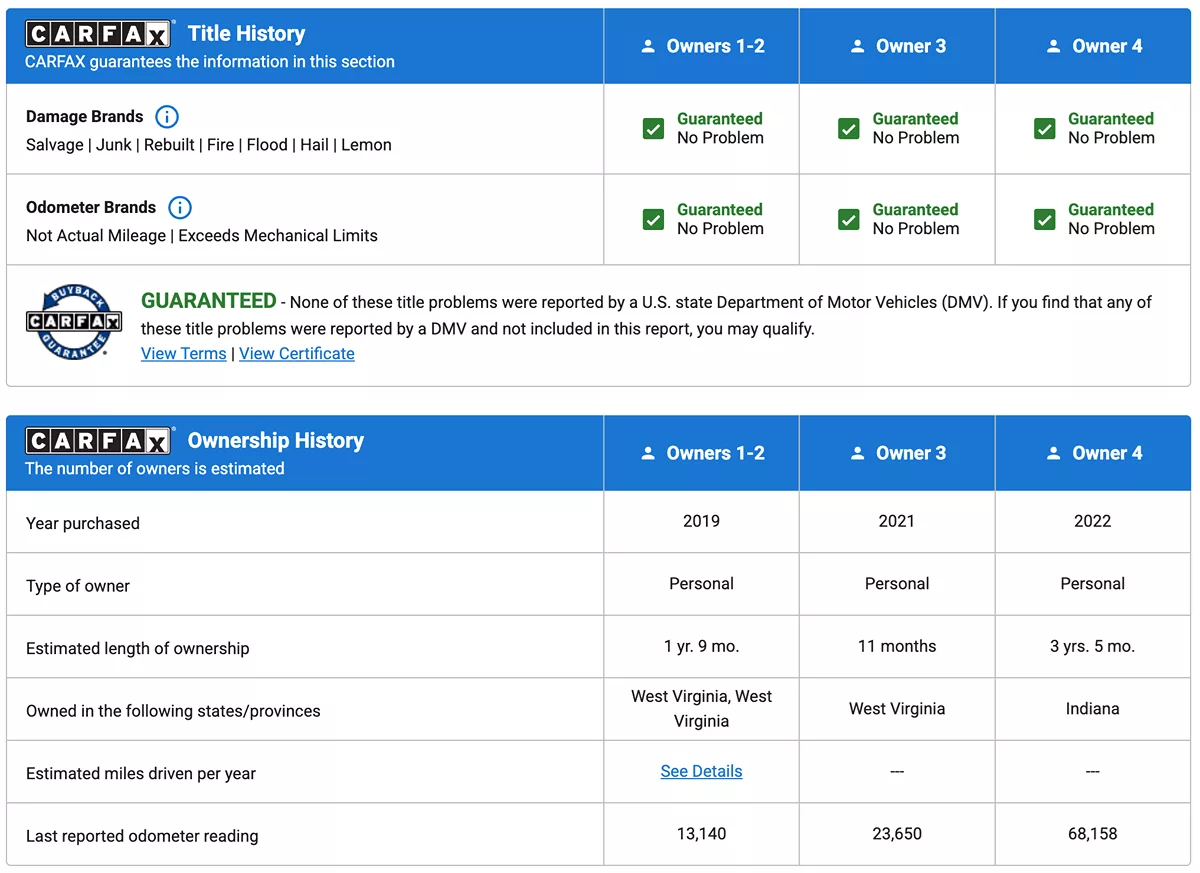
Task: Click the CARFAX logo in Title History header
Action: tap(99, 34)
